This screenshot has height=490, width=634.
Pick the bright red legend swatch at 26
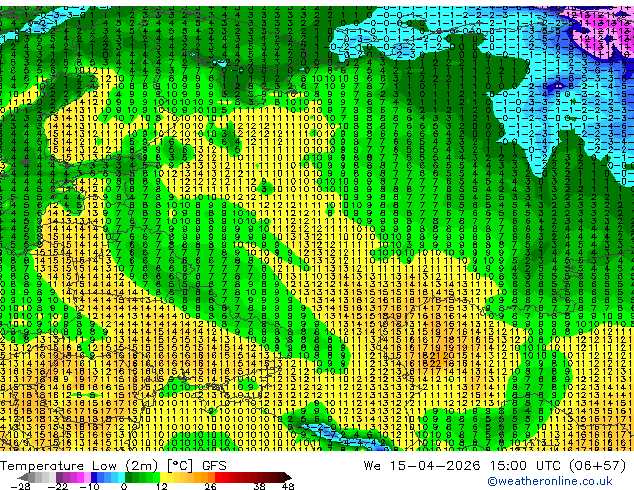click(218, 477)
